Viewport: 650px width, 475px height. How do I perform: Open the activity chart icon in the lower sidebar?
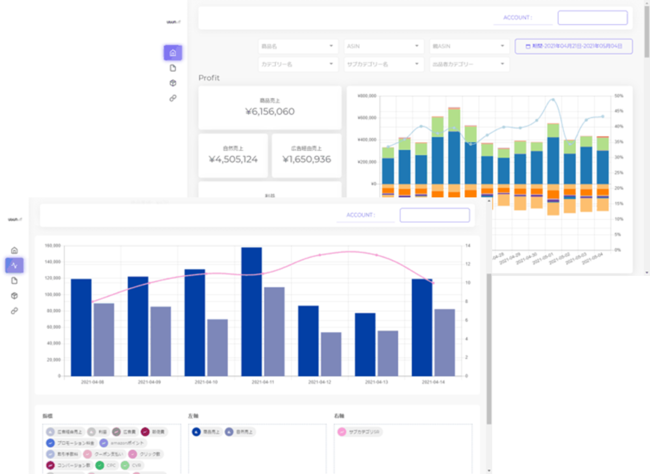pos(14,265)
